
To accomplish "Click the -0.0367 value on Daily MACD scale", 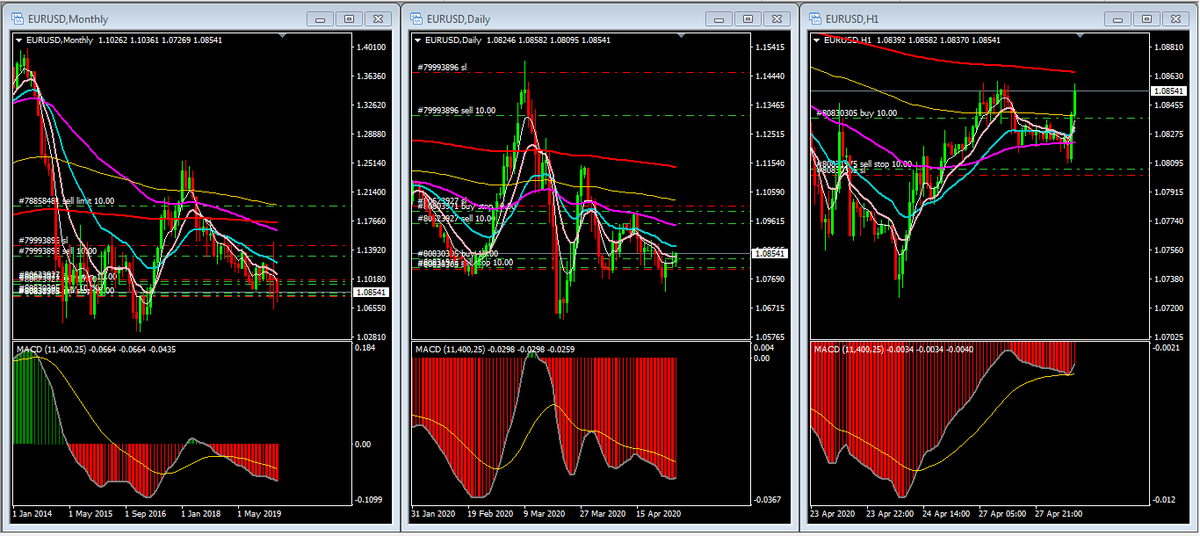I will pyautogui.click(x=769, y=499).
